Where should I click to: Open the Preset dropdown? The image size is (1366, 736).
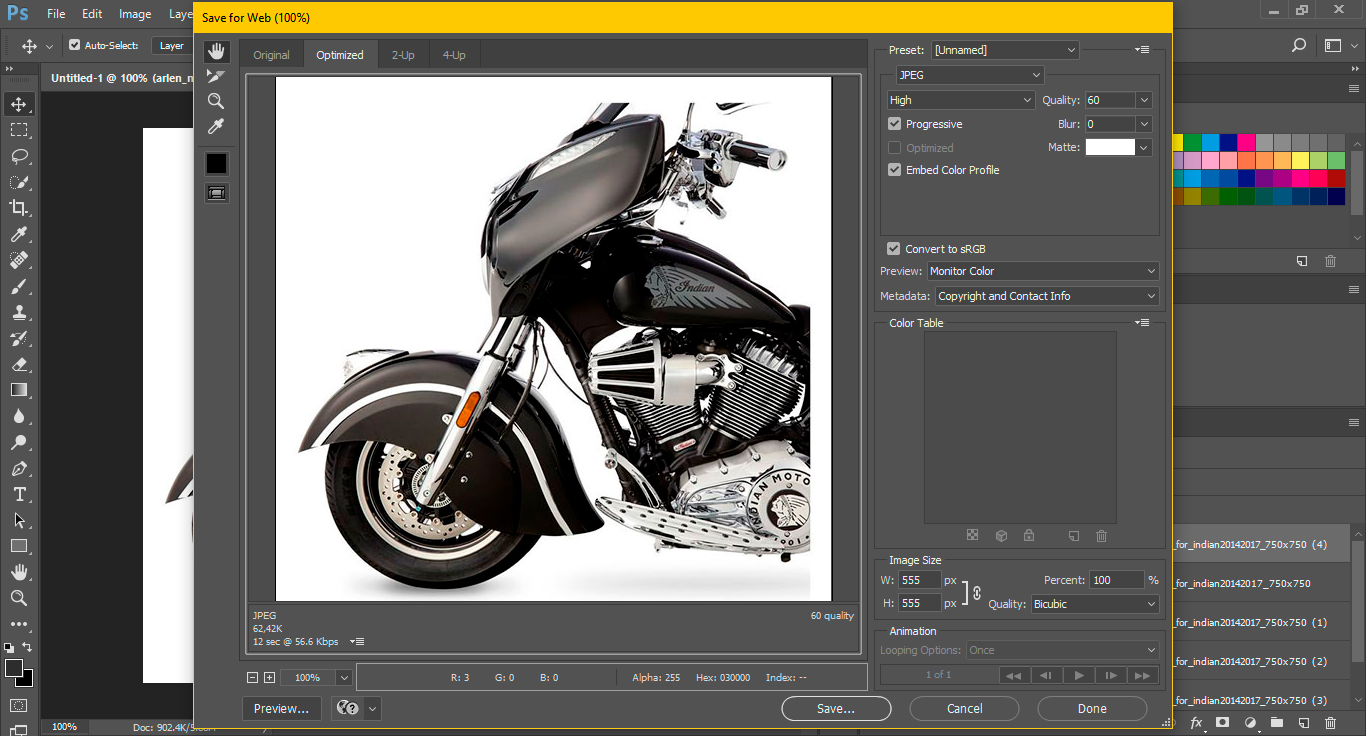[x=1006, y=50]
